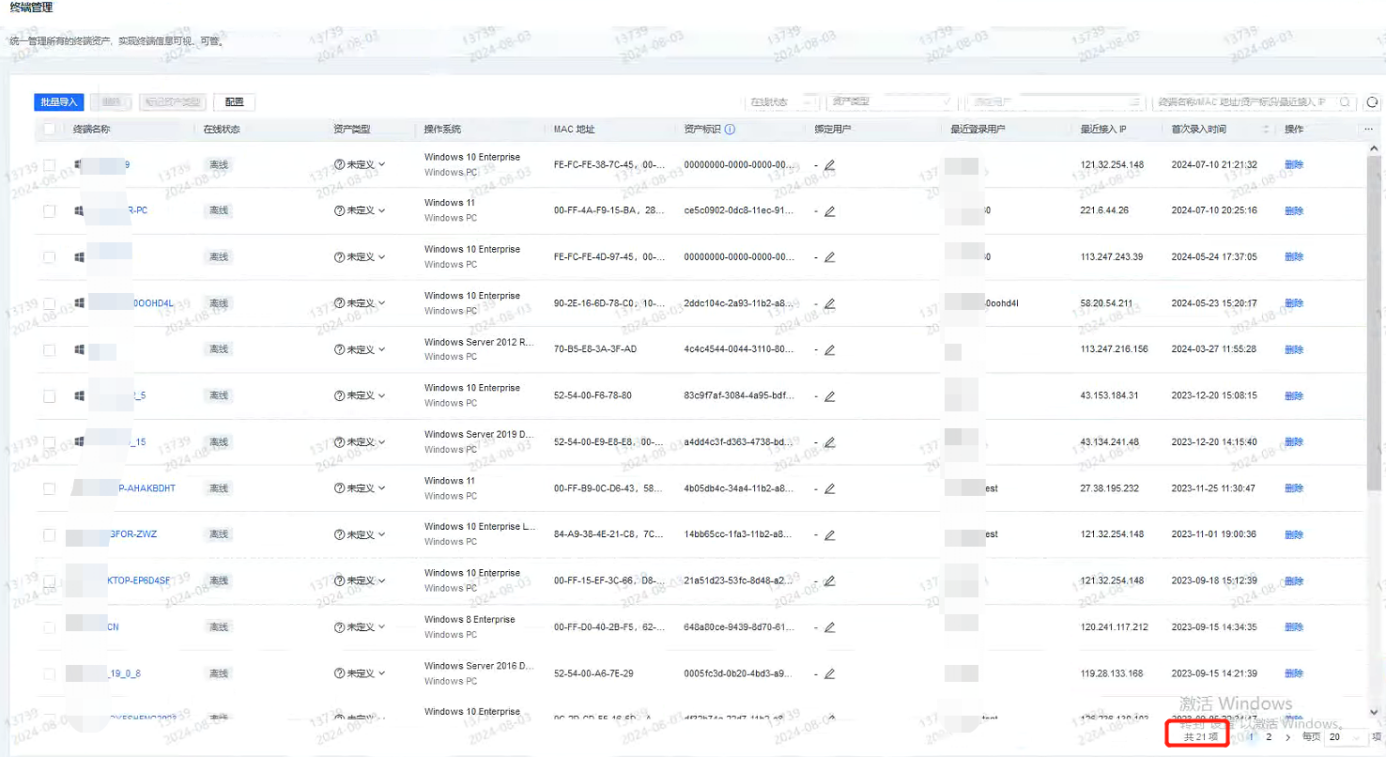Image resolution: width=1386 pixels, height=757 pixels.
Task: Click question icon of 未定义 in 119.28.133.168 row
Action: click(x=339, y=673)
